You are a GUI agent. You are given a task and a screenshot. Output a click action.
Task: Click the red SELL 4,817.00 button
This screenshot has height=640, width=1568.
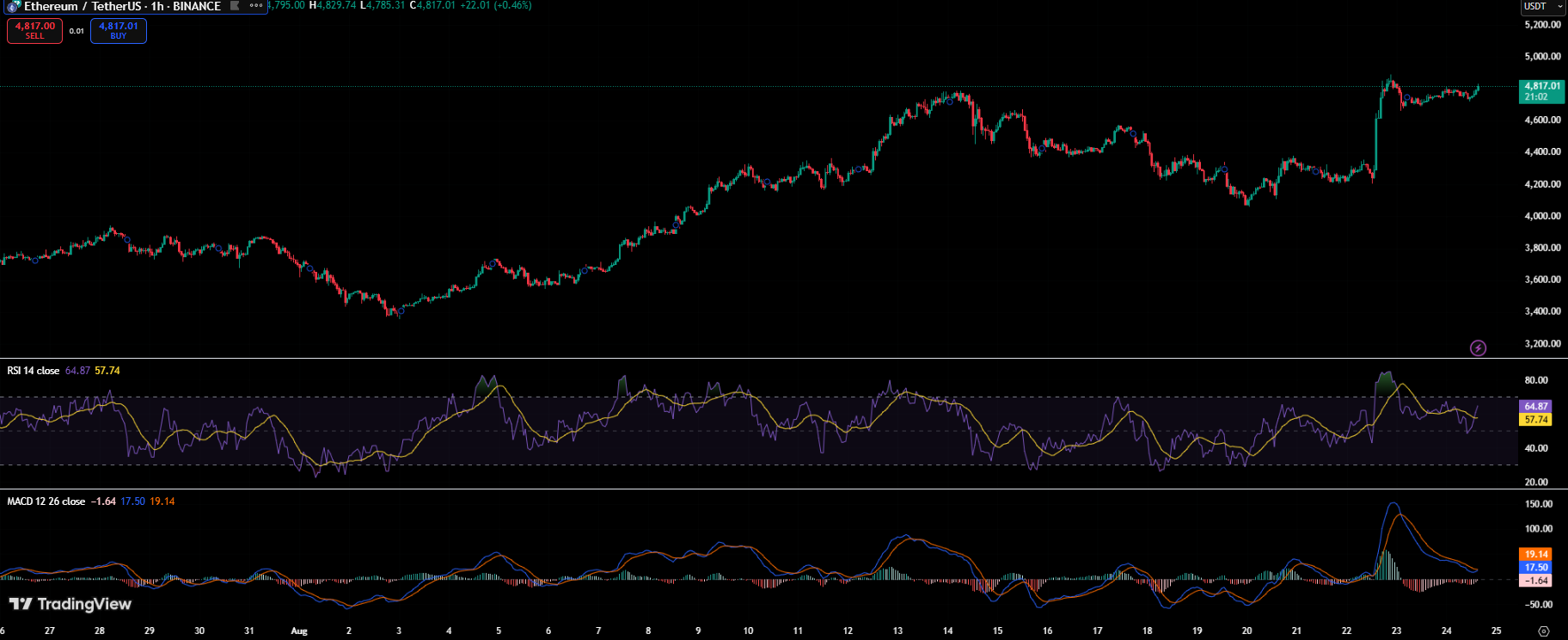34,31
